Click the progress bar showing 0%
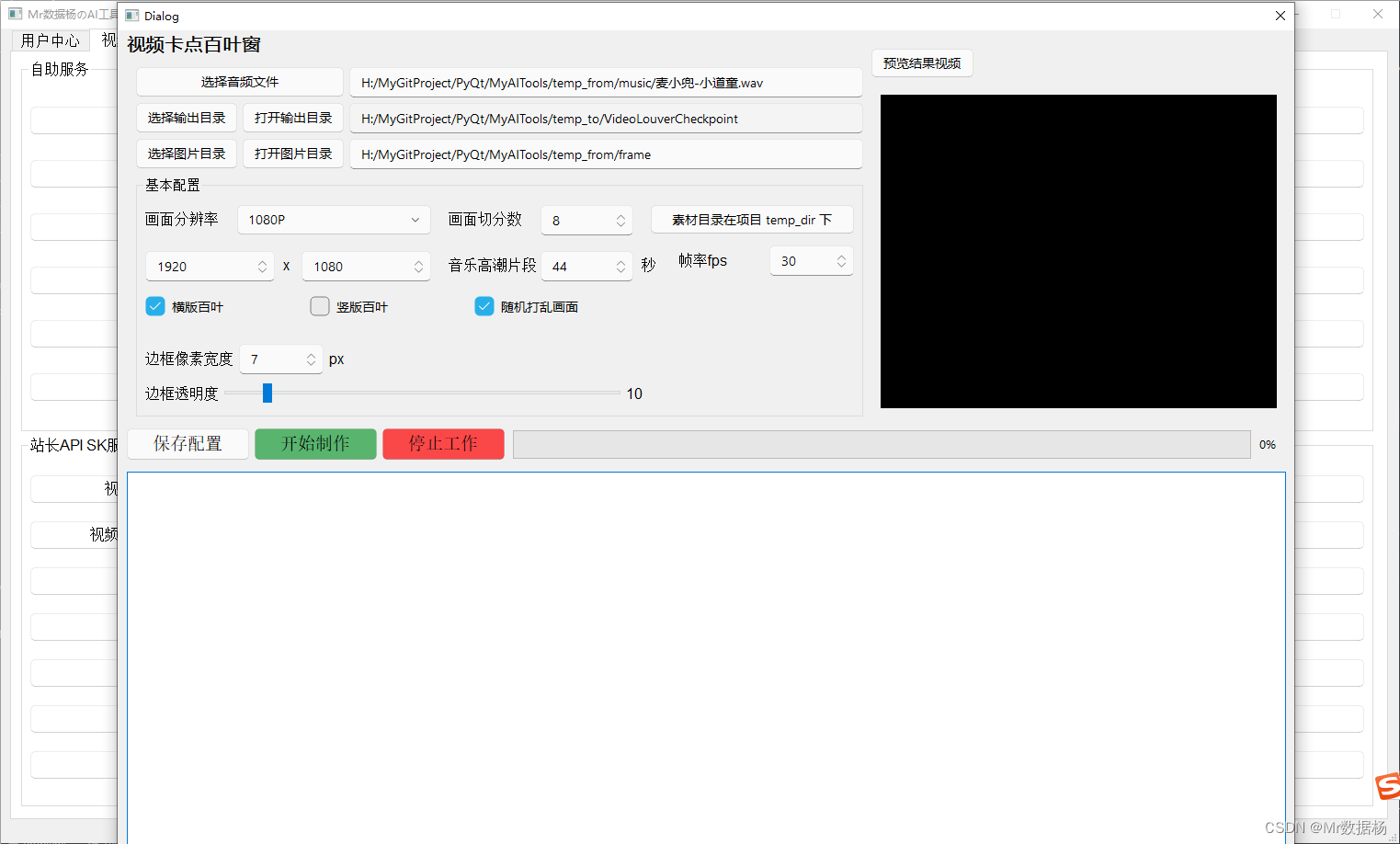This screenshot has width=1400, height=844. [882, 444]
